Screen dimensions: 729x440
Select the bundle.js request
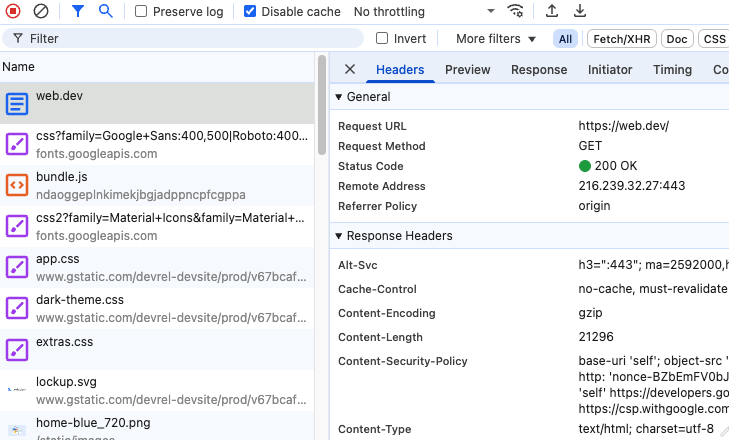click(x=62, y=177)
